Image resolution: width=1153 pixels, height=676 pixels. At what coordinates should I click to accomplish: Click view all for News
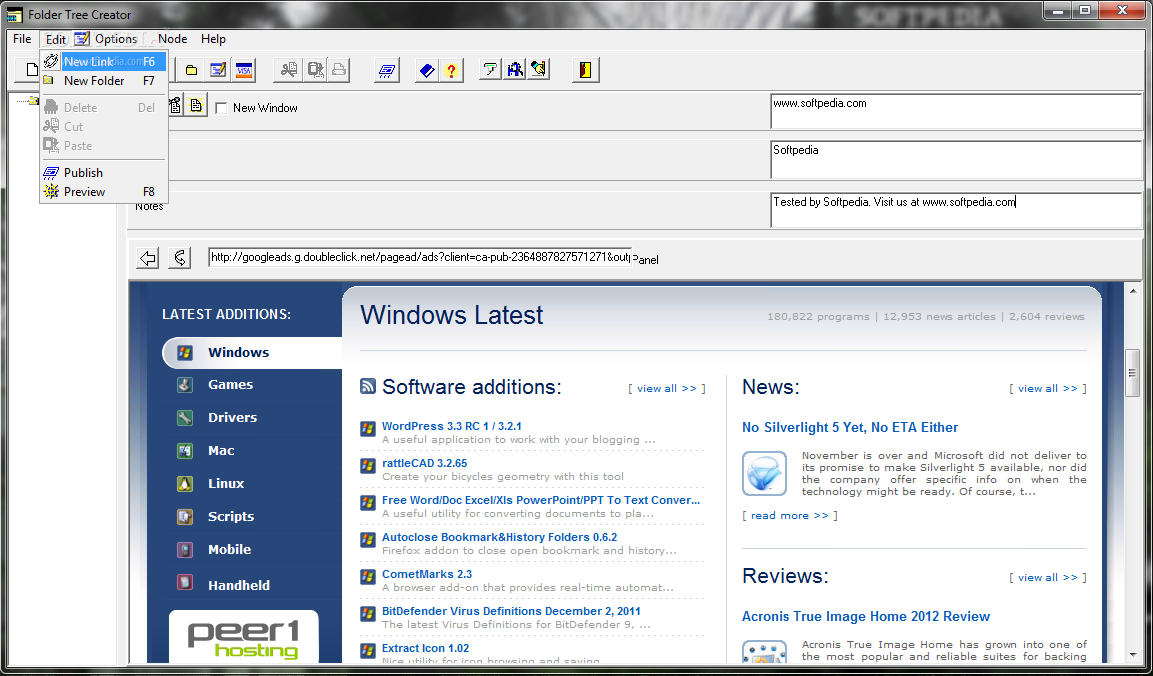[1047, 388]
